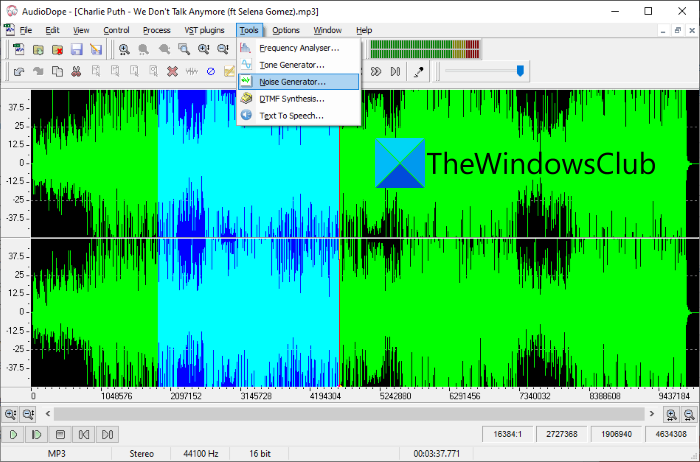Click the skip to end toolbar icon
The image size is (700, 462).
coord(395,71)
